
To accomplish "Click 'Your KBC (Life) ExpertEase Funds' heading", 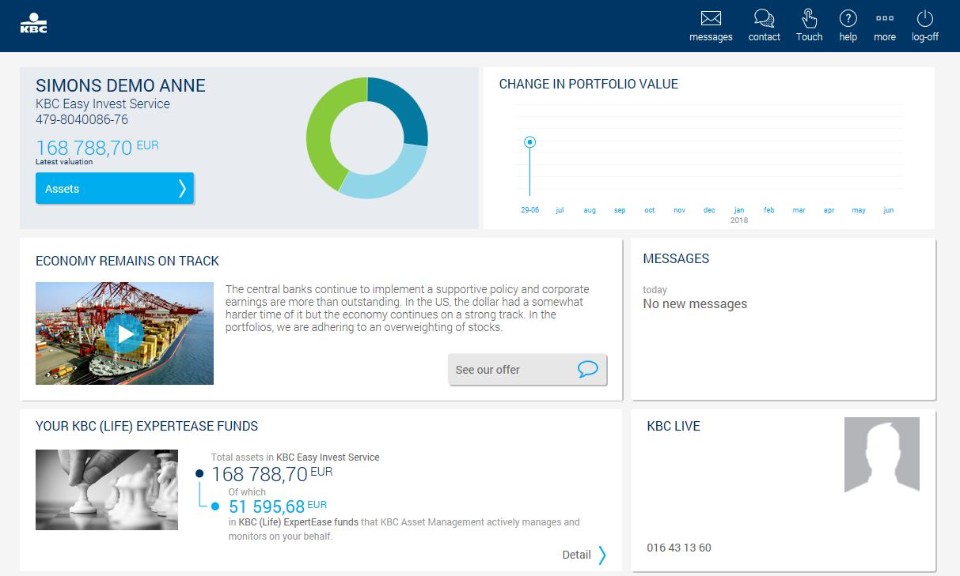I will click(147, 426).
